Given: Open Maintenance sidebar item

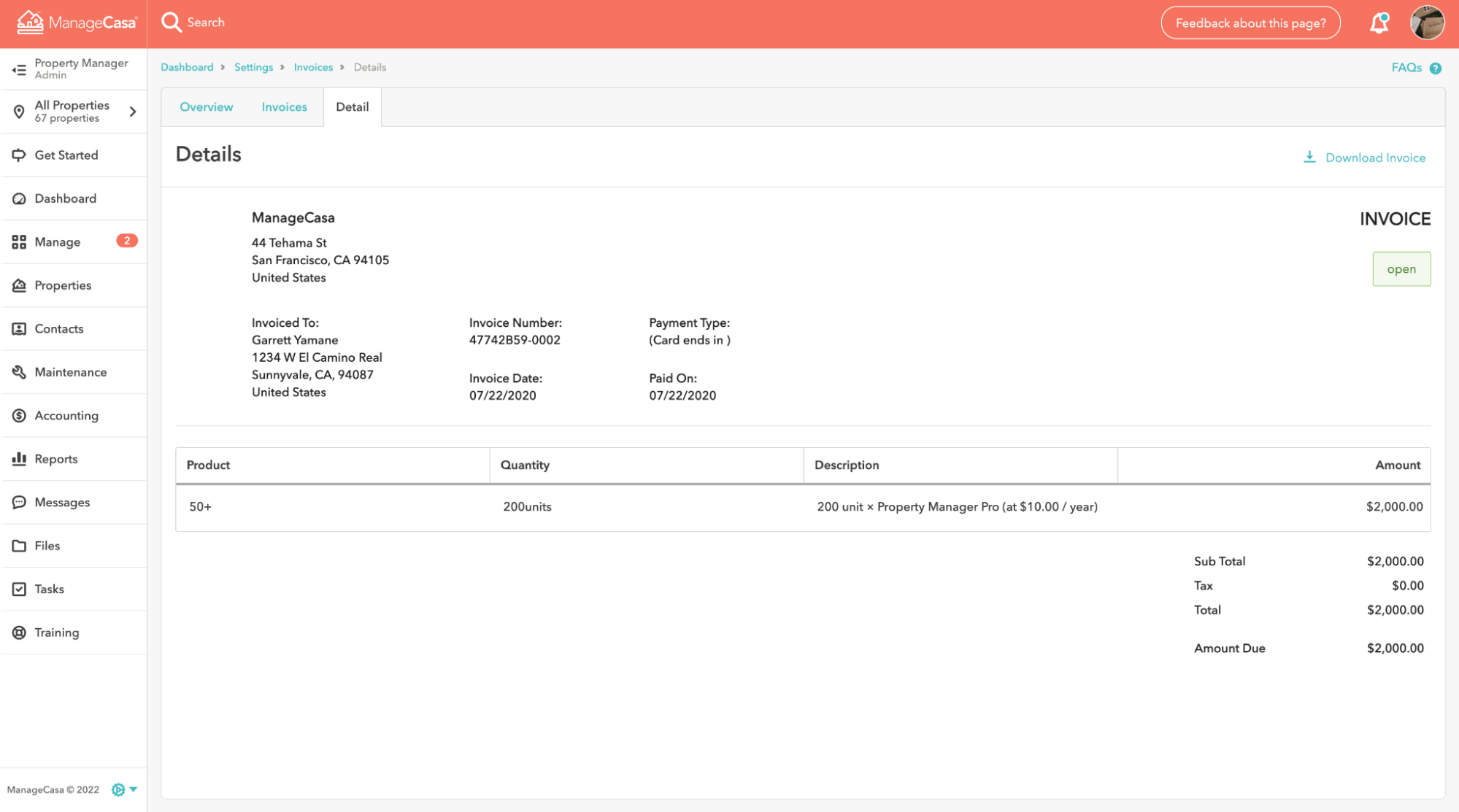Looking at the screenshot, I should click(x=73, y=372).
